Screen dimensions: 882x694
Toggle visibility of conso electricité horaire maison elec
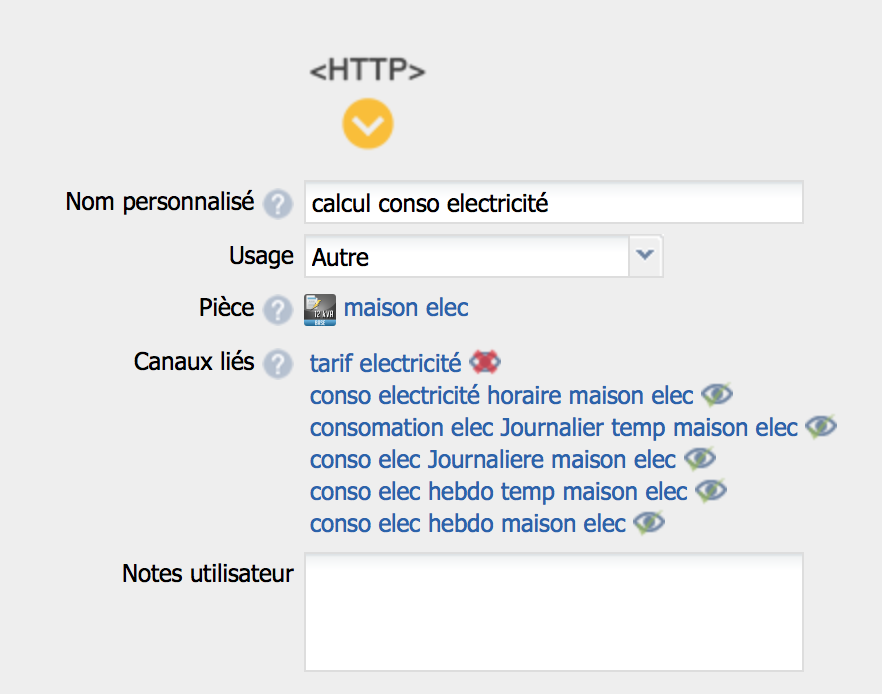717,394
